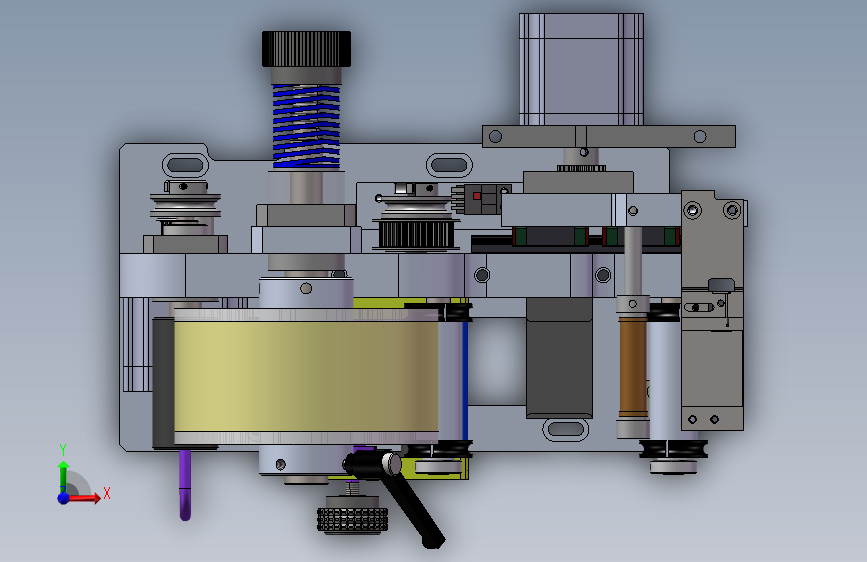Pick the blue compression spring
Viewport: 867px width, 562px height.
click(306, 126)
